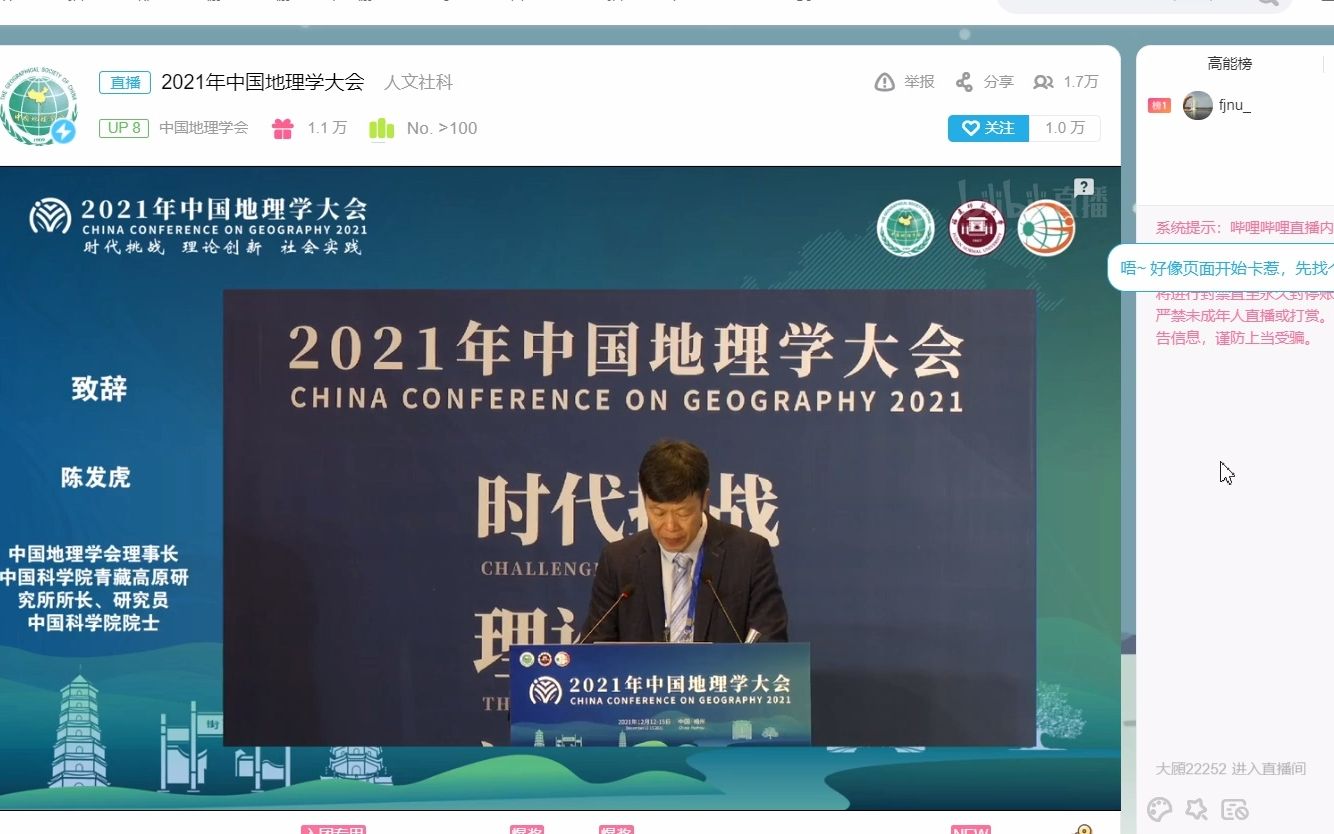Select the 高能榜 tab
This screenshot has height=834, width=1334.
point(1229,63)
